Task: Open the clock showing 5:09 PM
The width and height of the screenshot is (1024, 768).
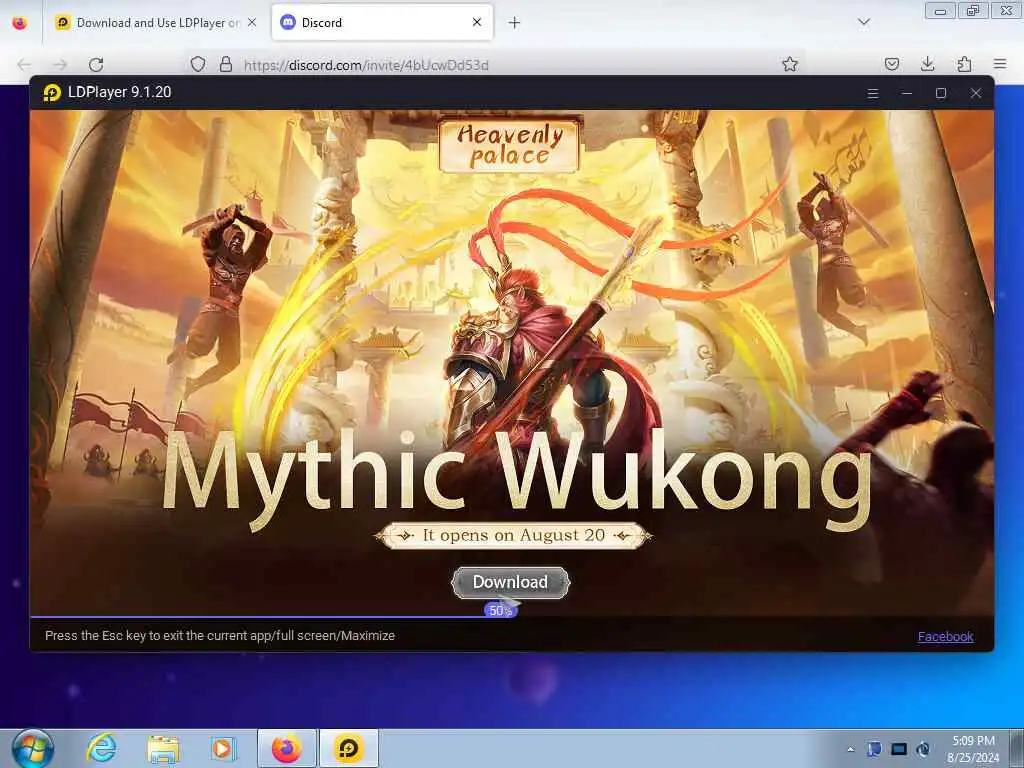Action: (973, 749)
